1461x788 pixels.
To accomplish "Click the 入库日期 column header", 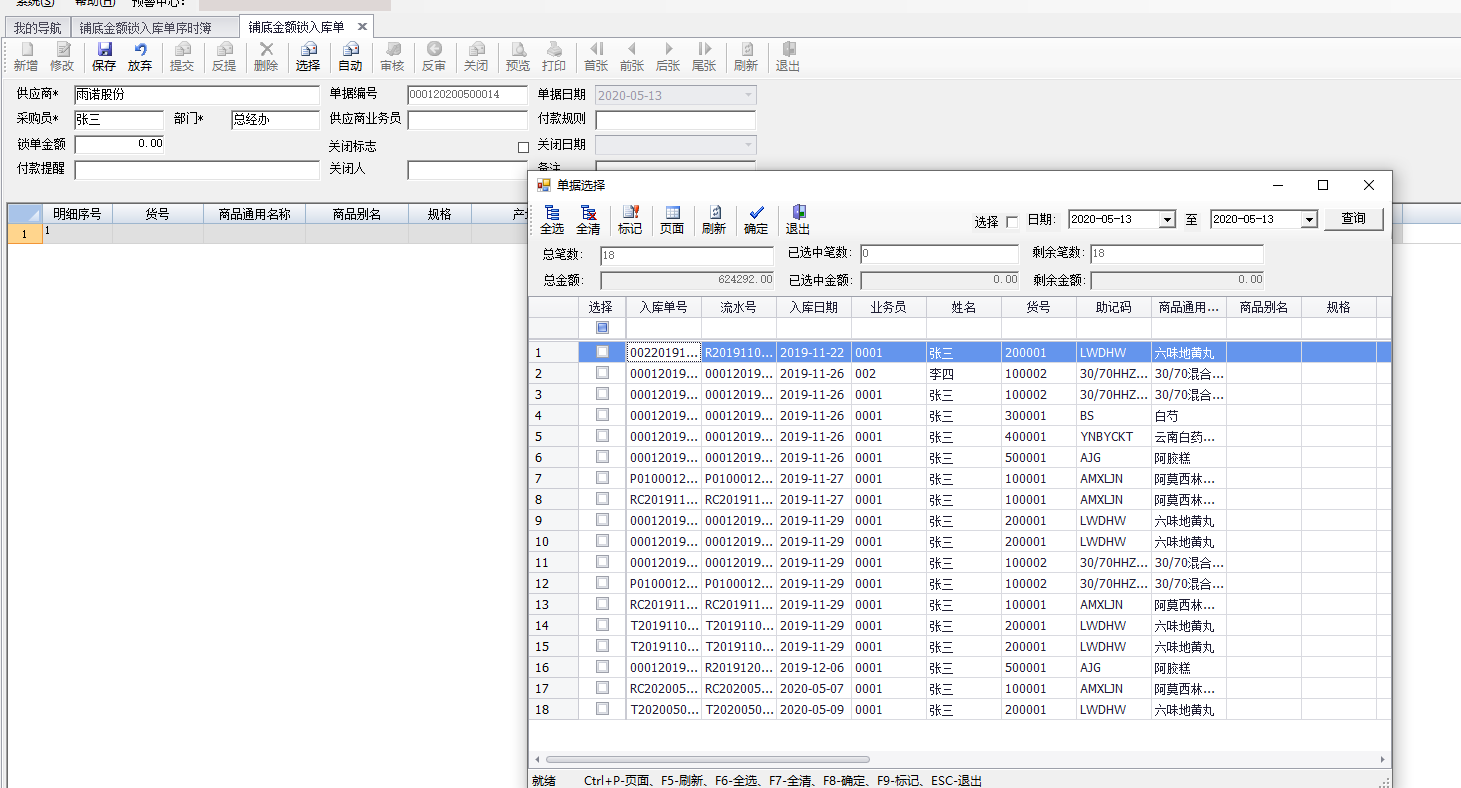I will coord(814,307).
